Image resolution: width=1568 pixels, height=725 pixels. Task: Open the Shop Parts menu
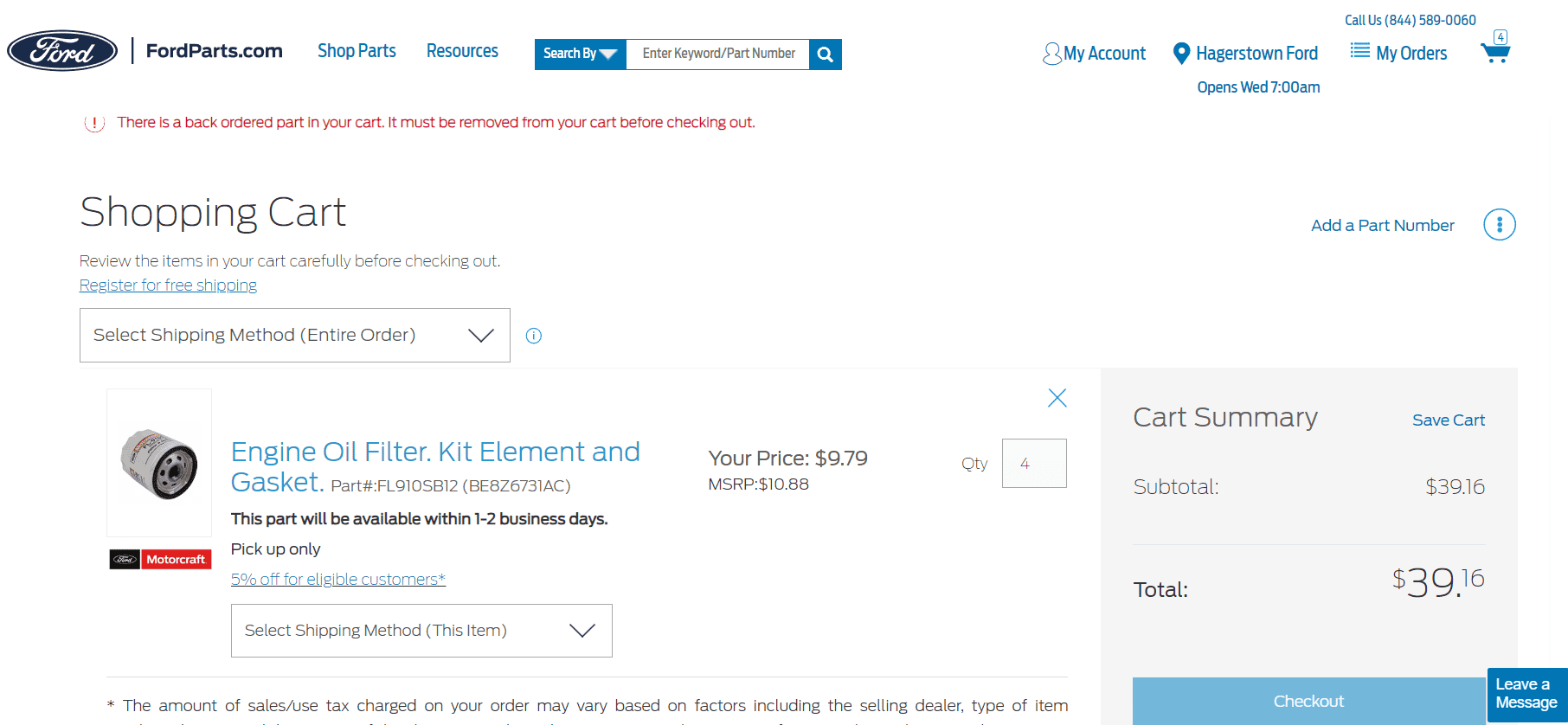click(x=357, y=51)
